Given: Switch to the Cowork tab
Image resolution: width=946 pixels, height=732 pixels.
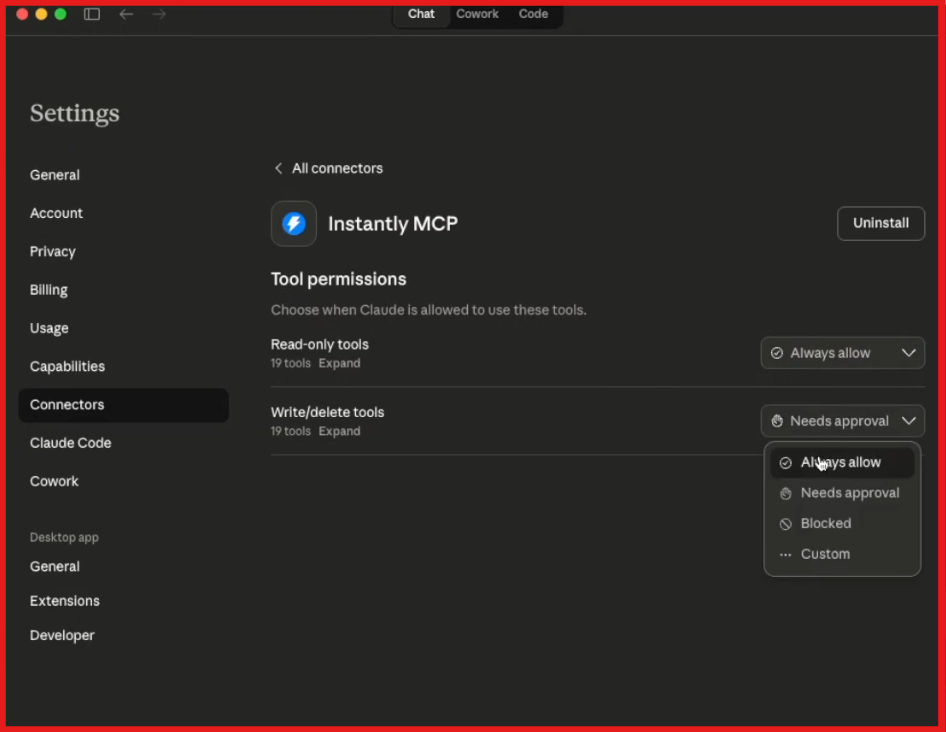Looking at the screenshot, I should click(x=477, y=14).
